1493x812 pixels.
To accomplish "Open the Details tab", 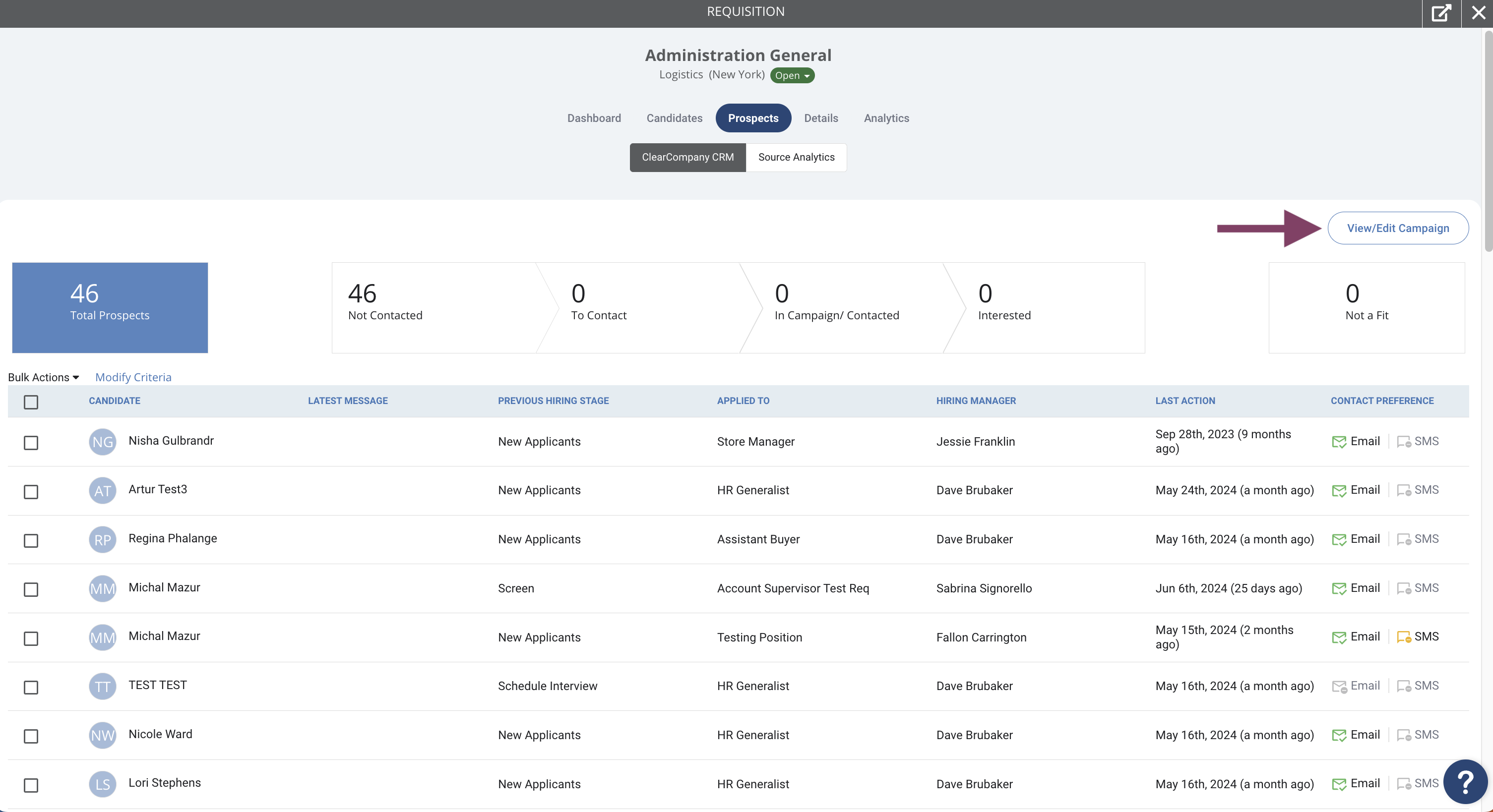I will tap(821, 118).
